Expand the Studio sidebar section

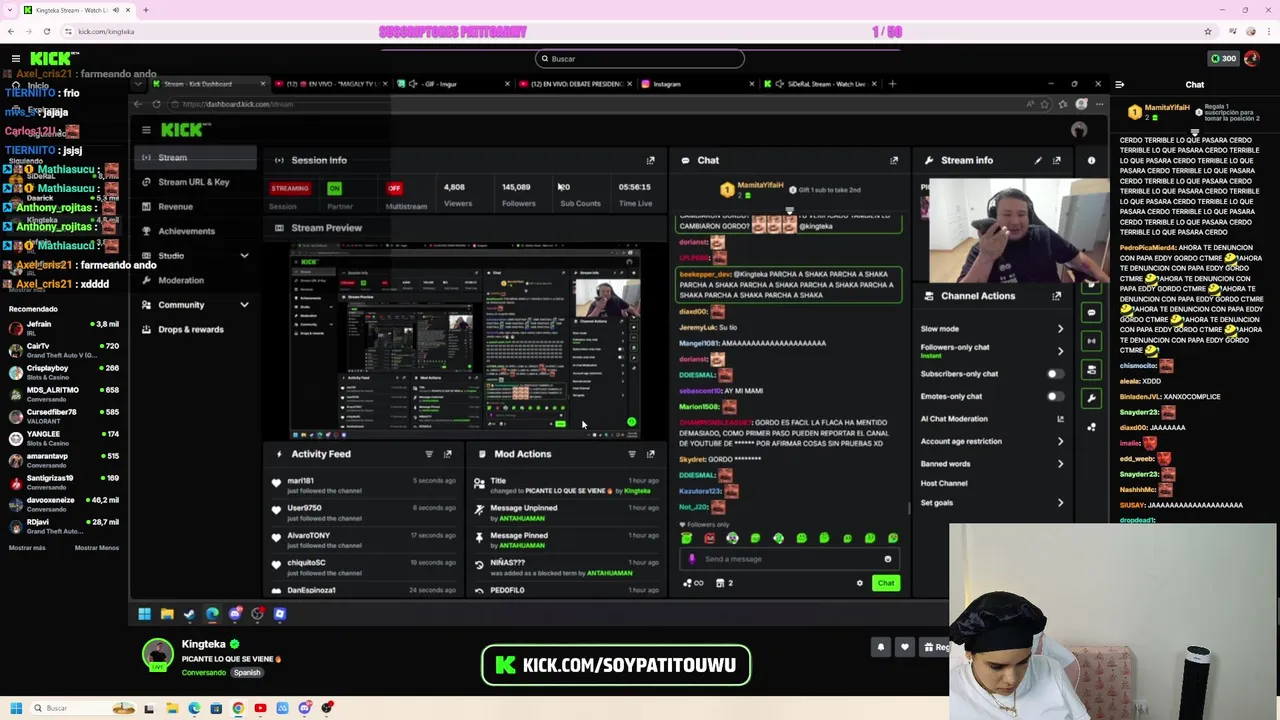pyautogui.click(x=244, y=256)
